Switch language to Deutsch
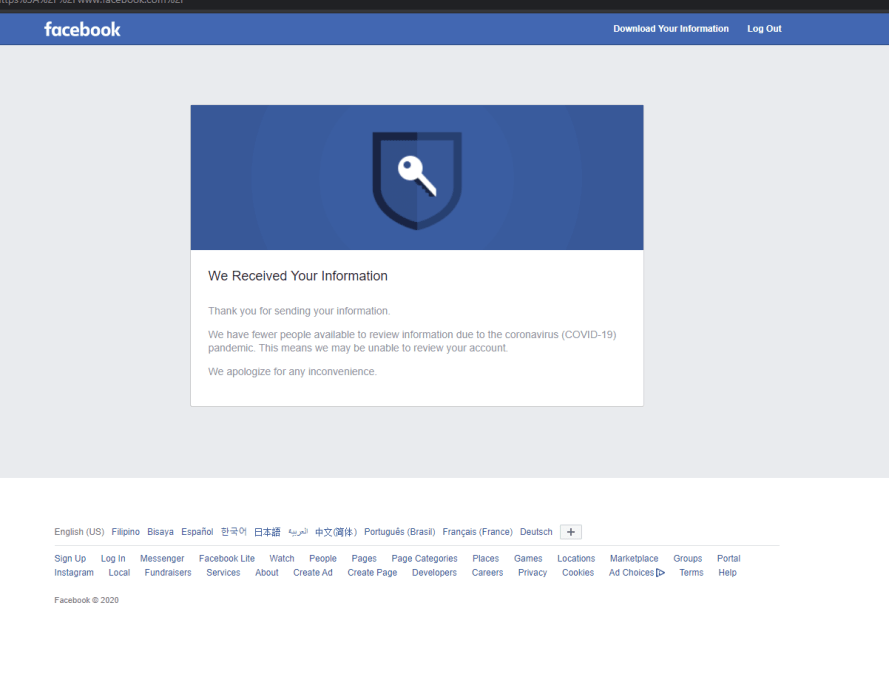The image size is (889, 677). pos(536,532)
